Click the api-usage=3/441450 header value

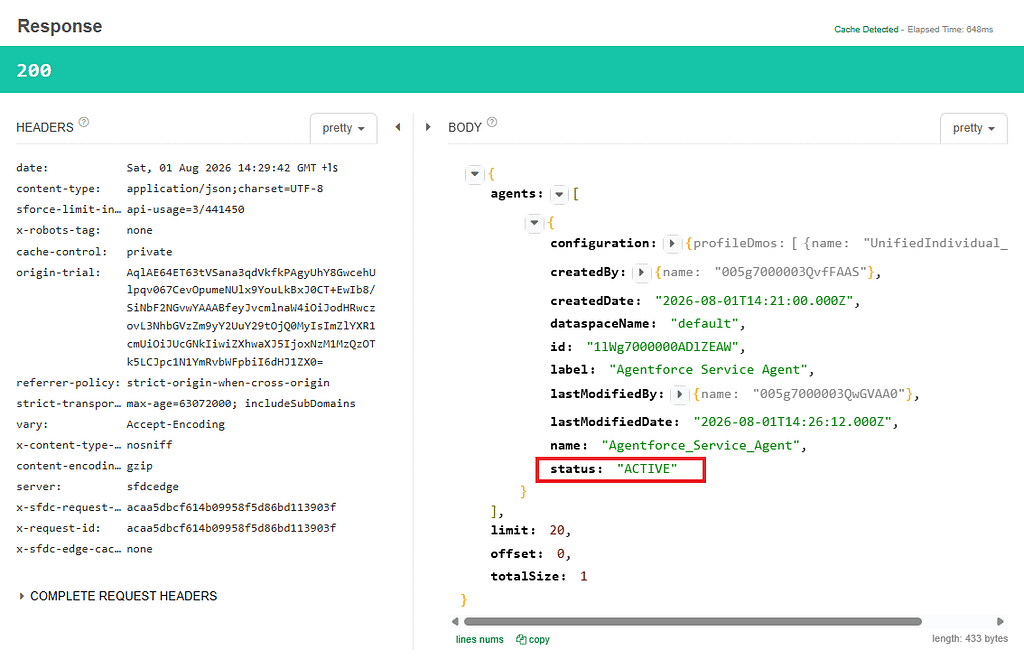pyautogui.click(x=185, y=210)
